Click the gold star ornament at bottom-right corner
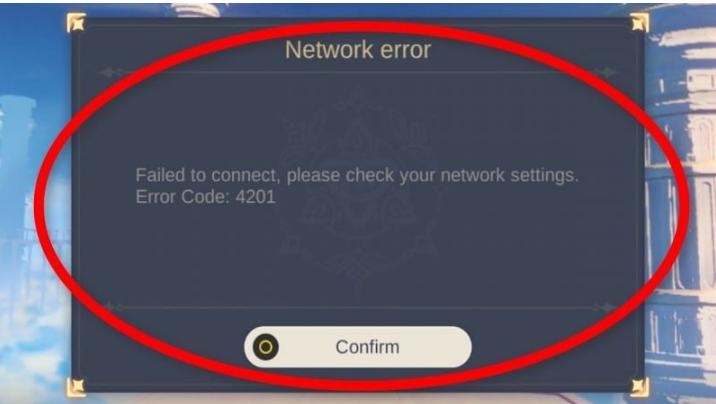Image resolution: width=716 pixels, height=404 pixels. click(639, 387)
